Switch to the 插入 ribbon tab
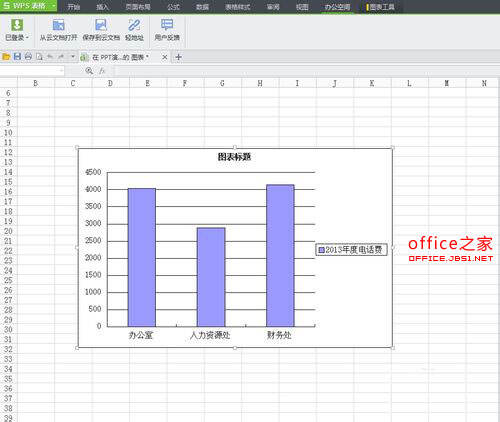The image size is (500, 422). (x=103, y=7)
